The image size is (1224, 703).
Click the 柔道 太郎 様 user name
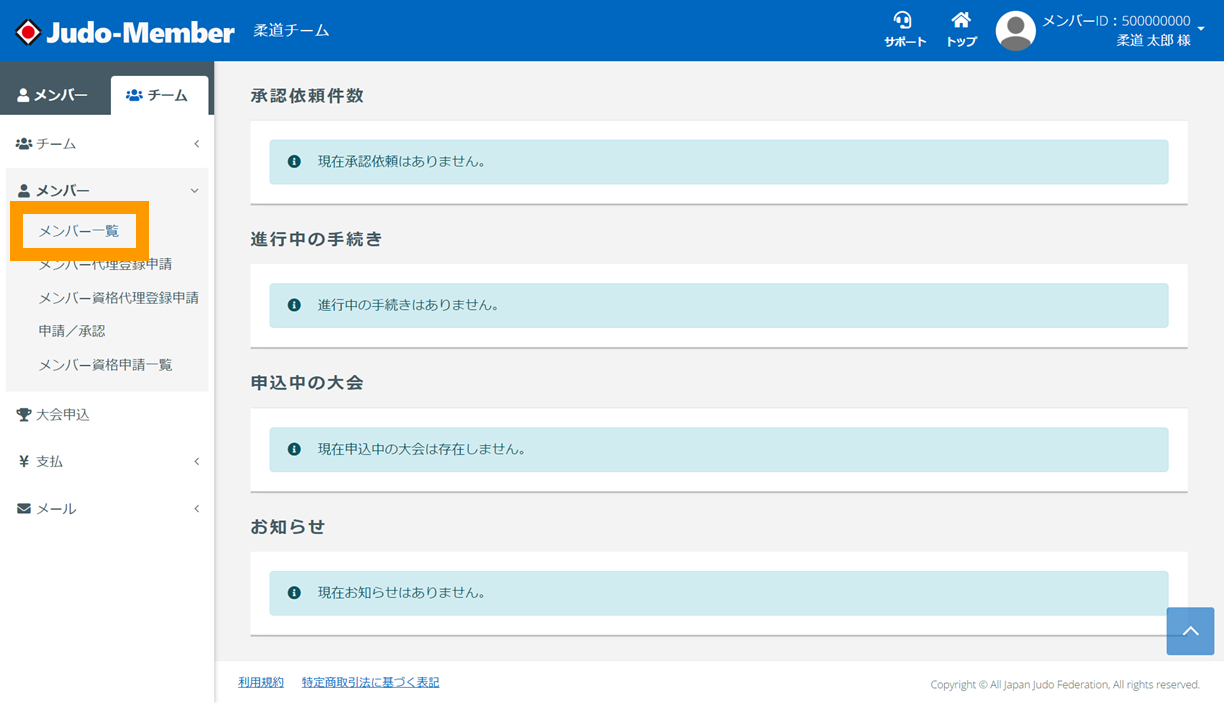click(x=1153, y=41)
